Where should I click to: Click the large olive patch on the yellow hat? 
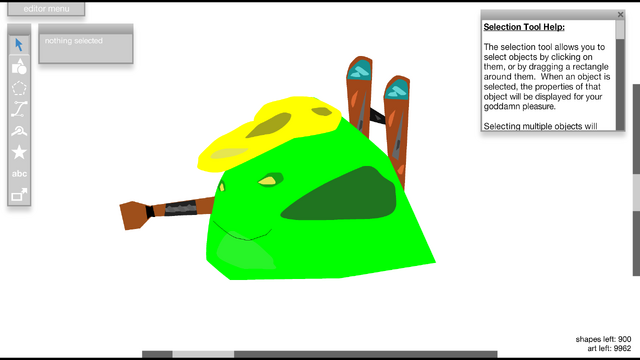269,124
